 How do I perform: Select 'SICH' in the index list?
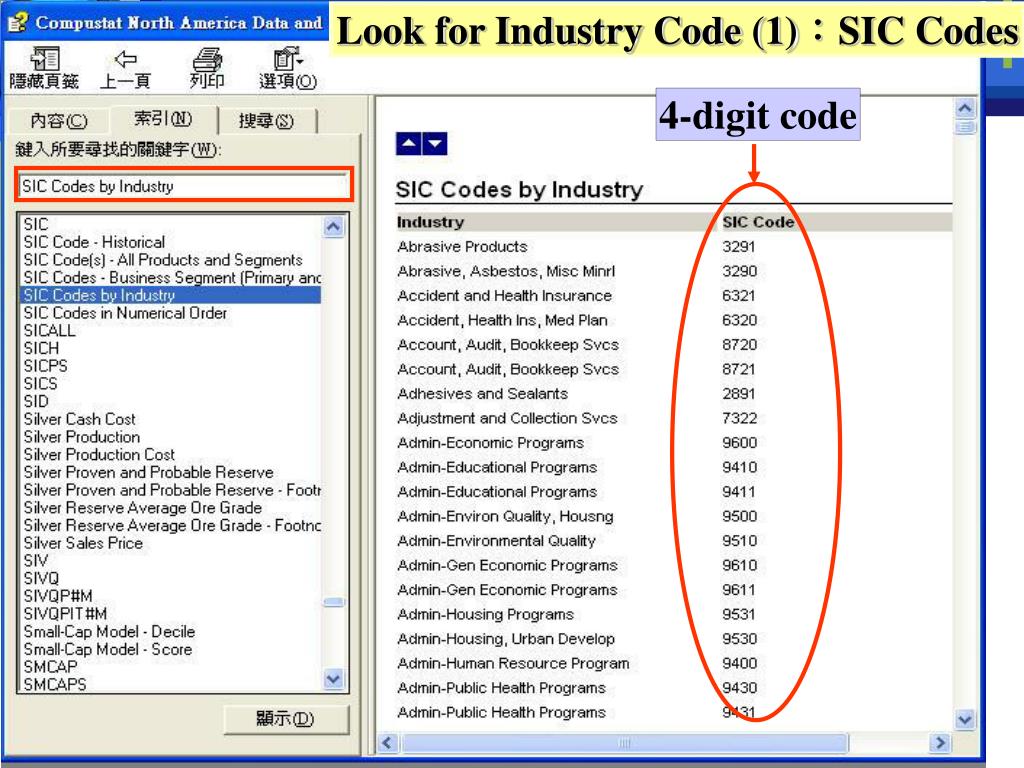(41, 348)
